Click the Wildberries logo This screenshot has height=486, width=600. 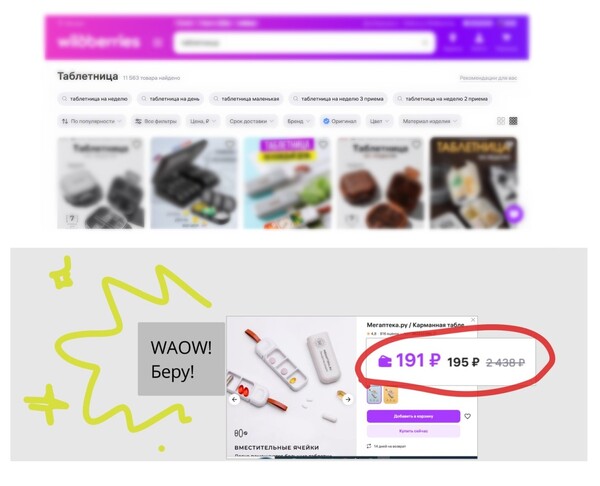[99, 41]
